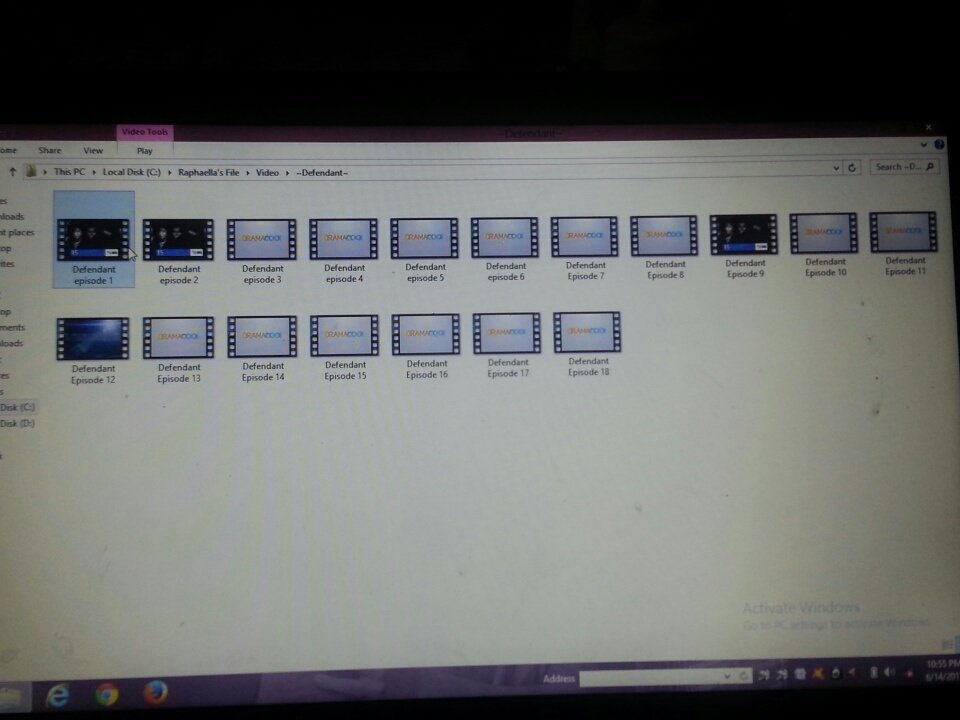The height and width of the screenshot is (720, 960).
Task: Click Local Disk (C:) breadcrumb
Action: click(x=132, y=172)
